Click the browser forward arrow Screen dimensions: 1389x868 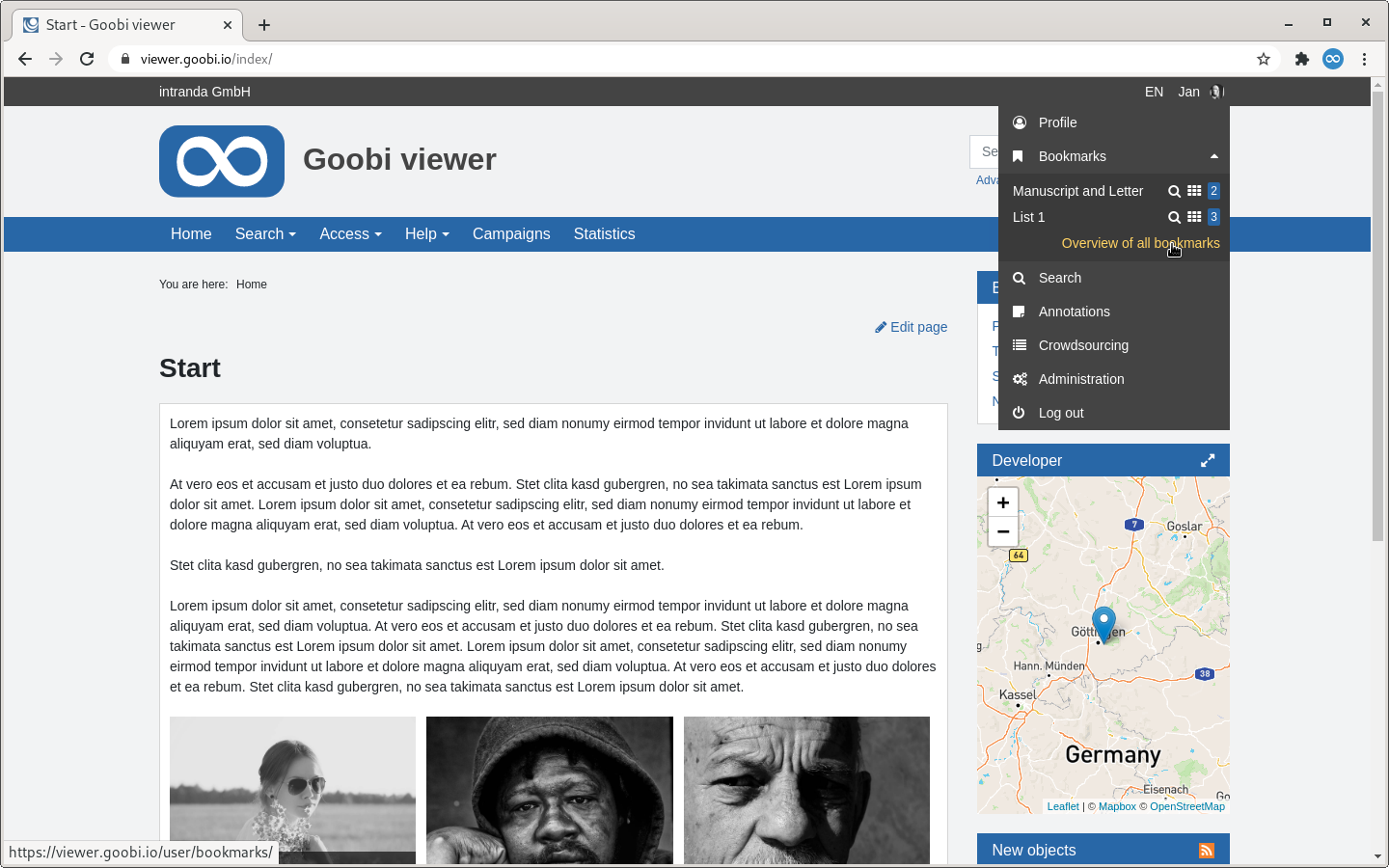click(56, 59)
